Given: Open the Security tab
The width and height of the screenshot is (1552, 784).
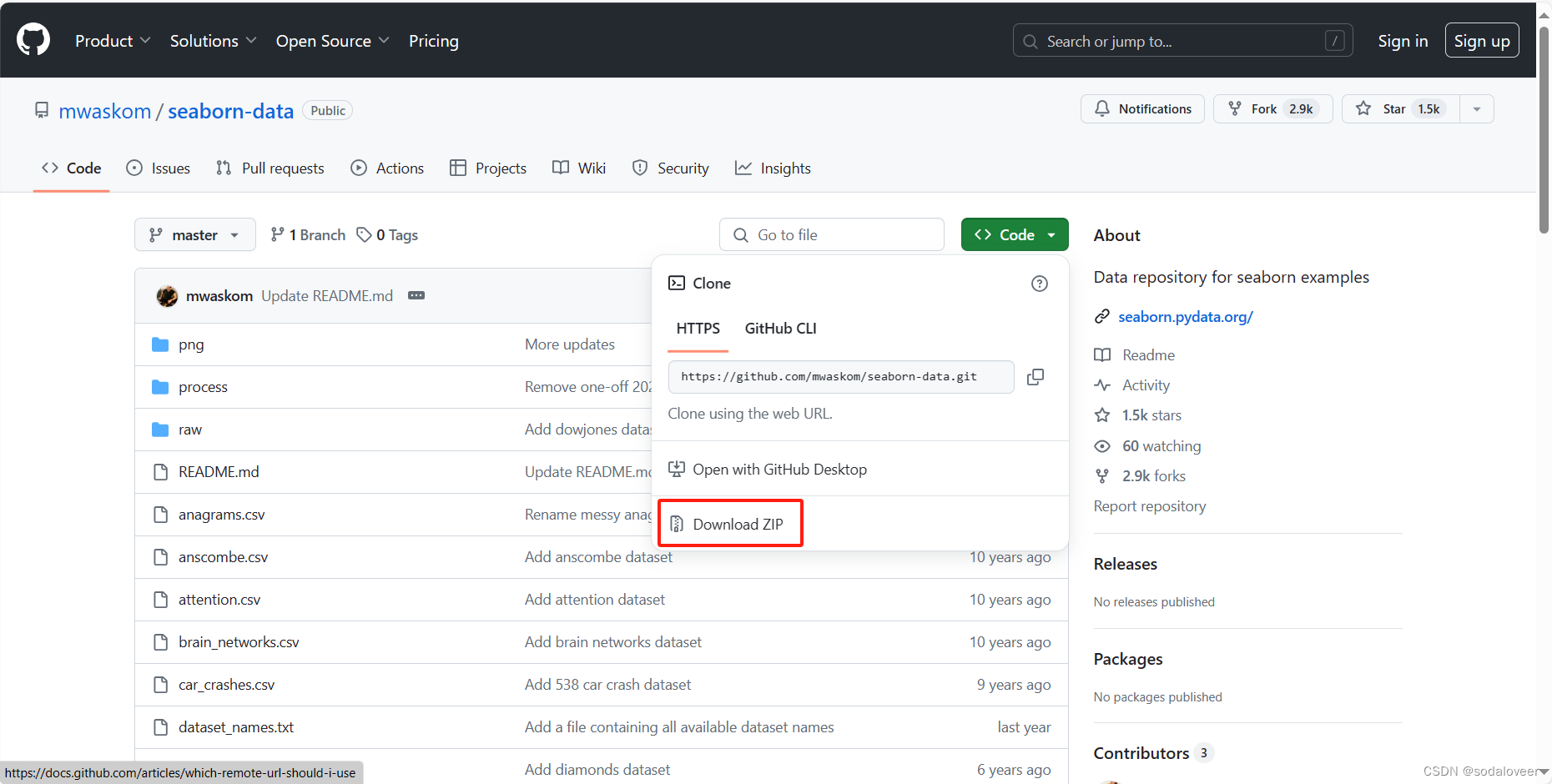Looking at the screenshot, I should pos(671,168).
